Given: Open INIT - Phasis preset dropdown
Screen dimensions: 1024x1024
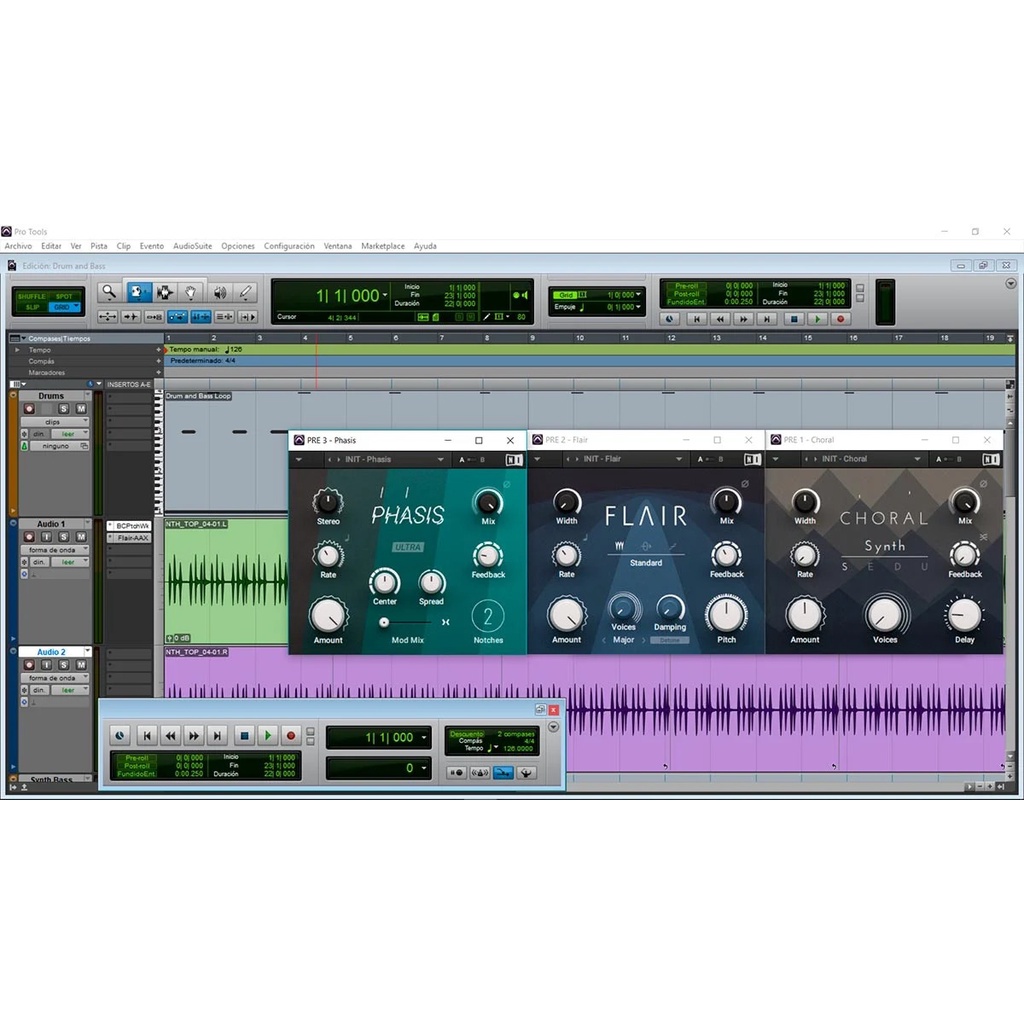Looking at the screenshot, I should [x=394, y=460].
